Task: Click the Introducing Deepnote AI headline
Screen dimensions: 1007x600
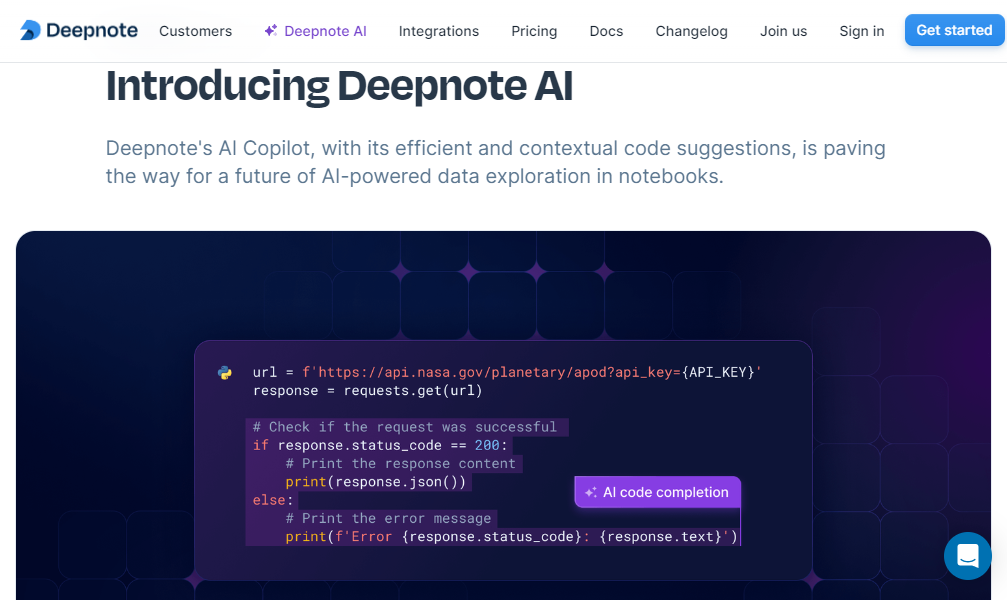Action: click(x=338, y=87)
